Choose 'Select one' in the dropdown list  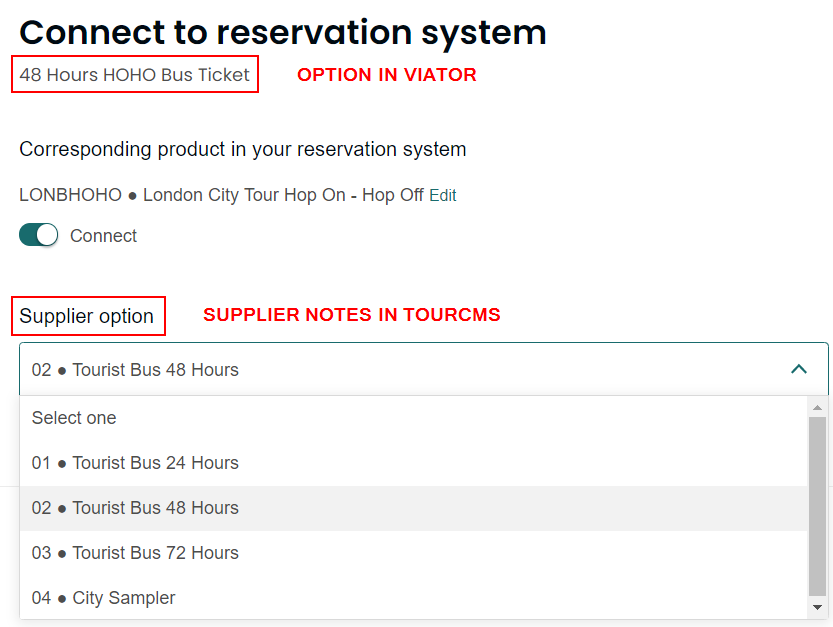click(x=74, y=418)
